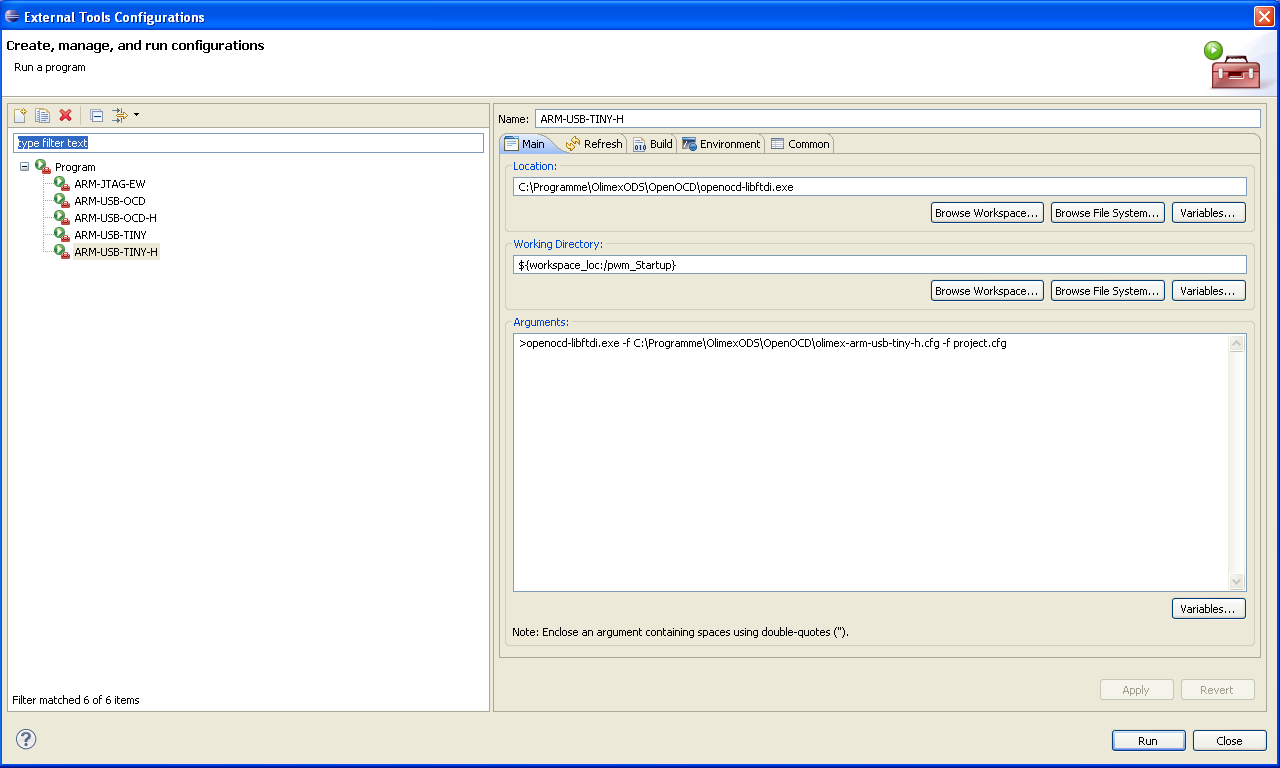Click Browse Workspace under Working Directory
This screenshot has height=768, width=1280.
(987, 291)
